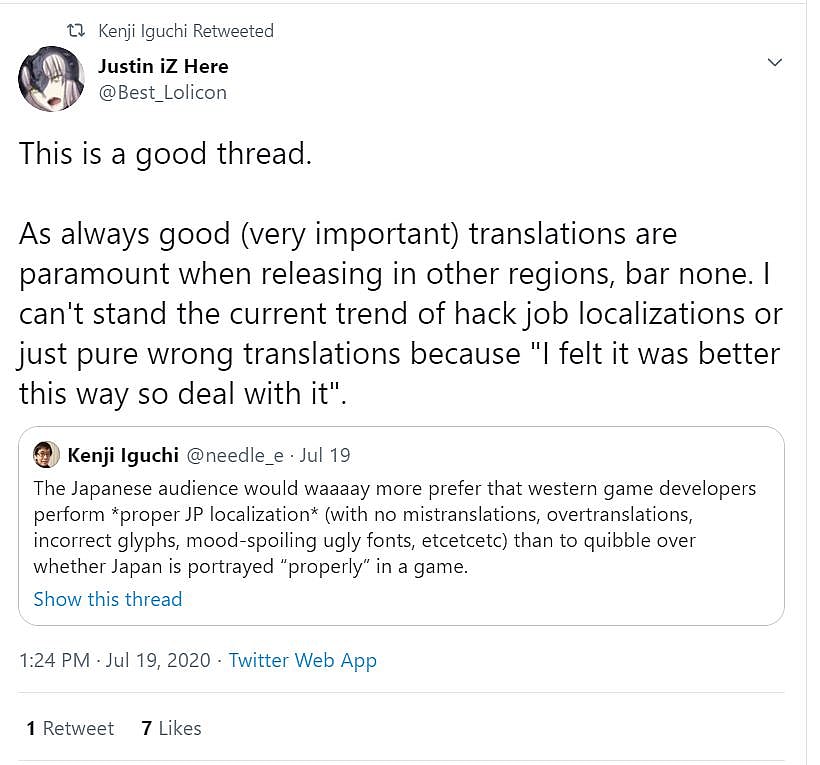Click the Jul 19 date in the quoted tweet
This screenshot has width=820, height=765.
tap(325, 455)
